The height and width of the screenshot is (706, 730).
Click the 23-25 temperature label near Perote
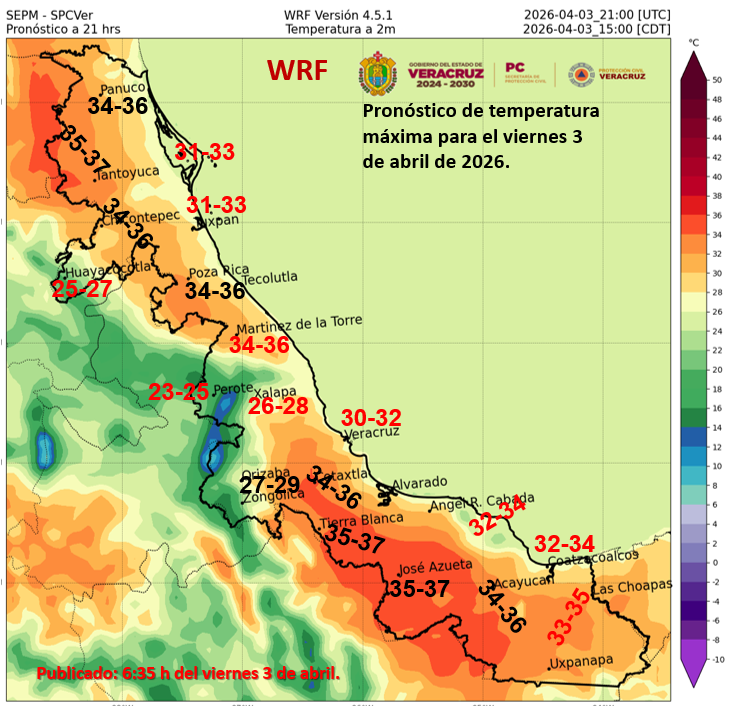click(178, 391)
